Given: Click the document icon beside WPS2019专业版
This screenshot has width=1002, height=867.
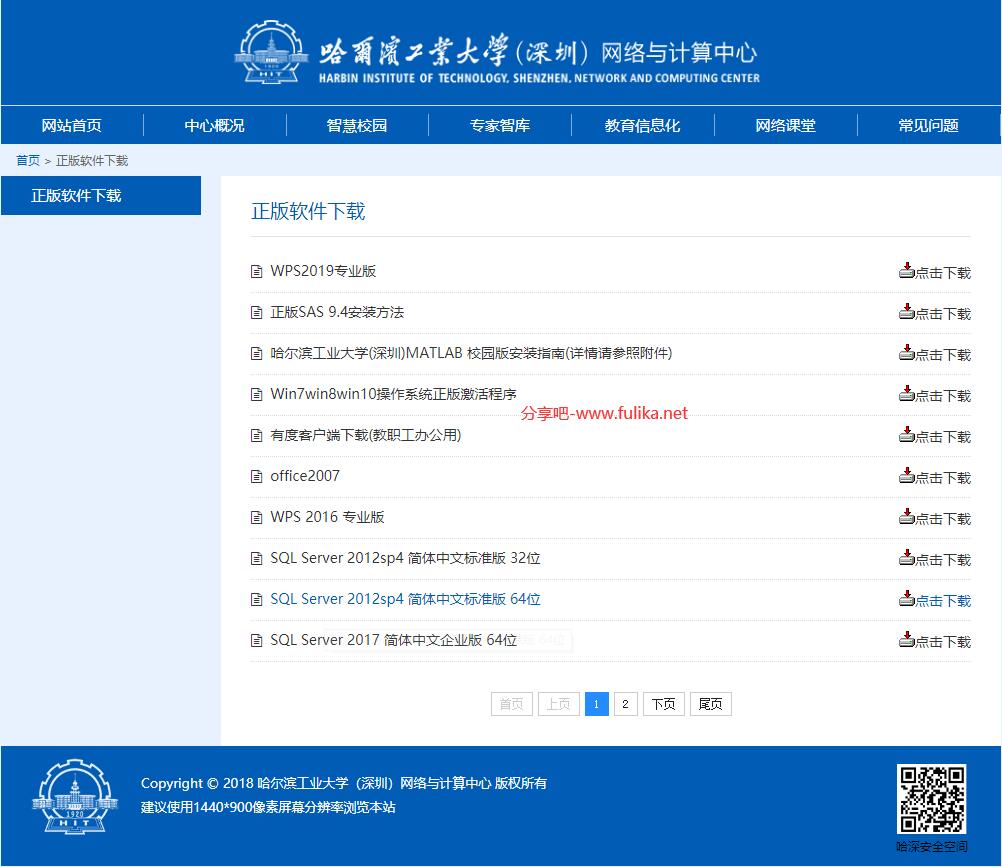Looking at the screenshot, I should tap(256, 272).
